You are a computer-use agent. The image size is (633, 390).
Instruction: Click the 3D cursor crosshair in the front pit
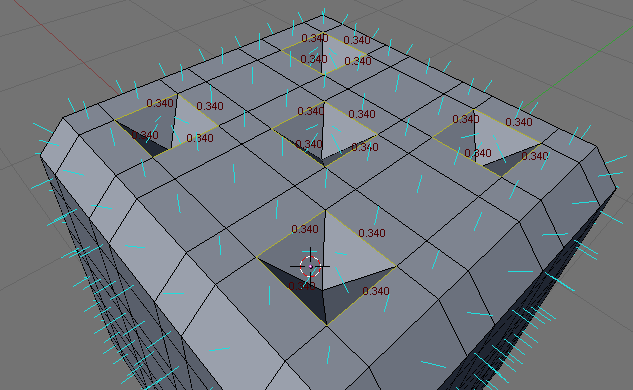310,266
